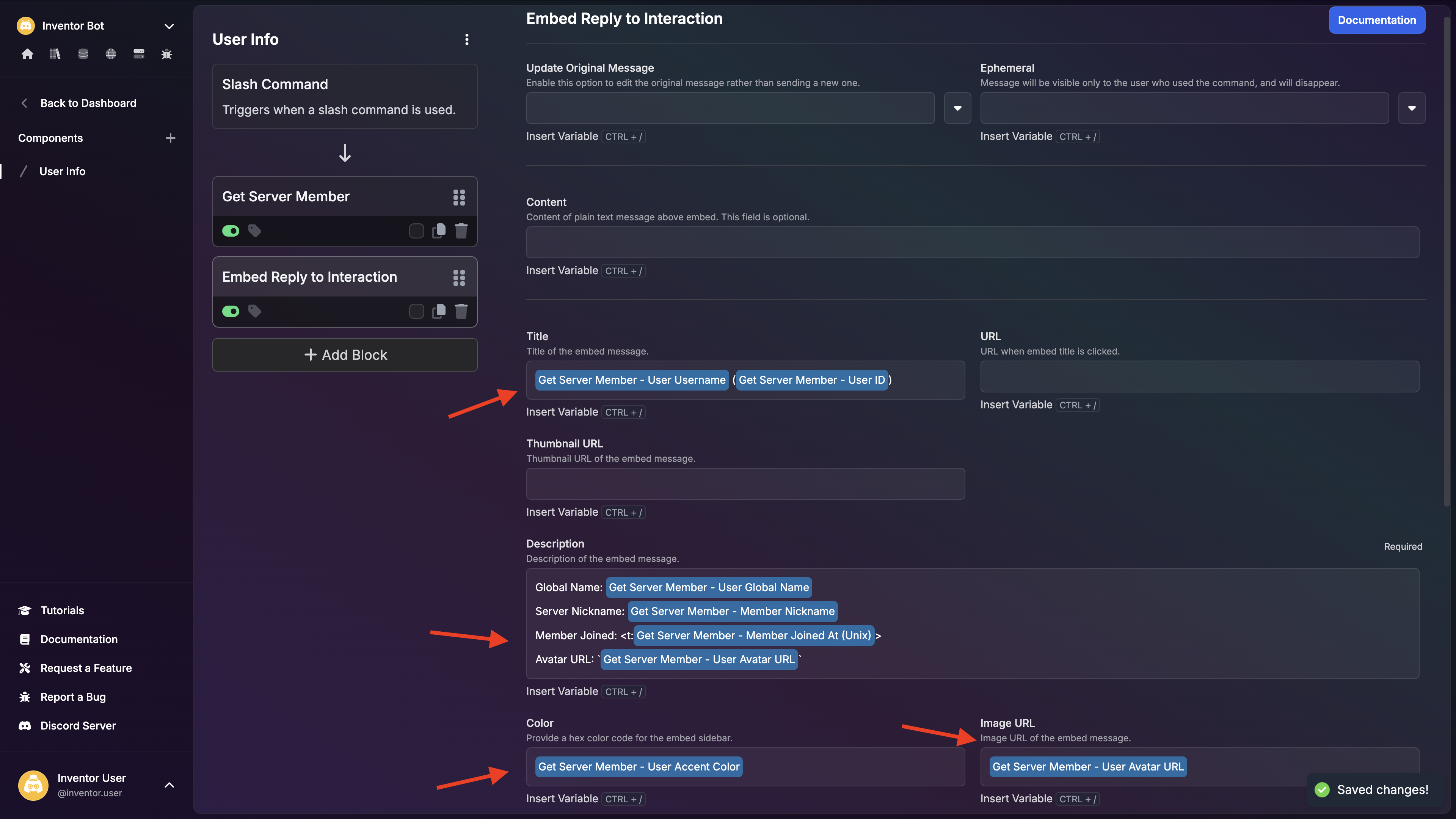
Task: Expand the Inventor Bot selector chevron
Action: (169, 26)
